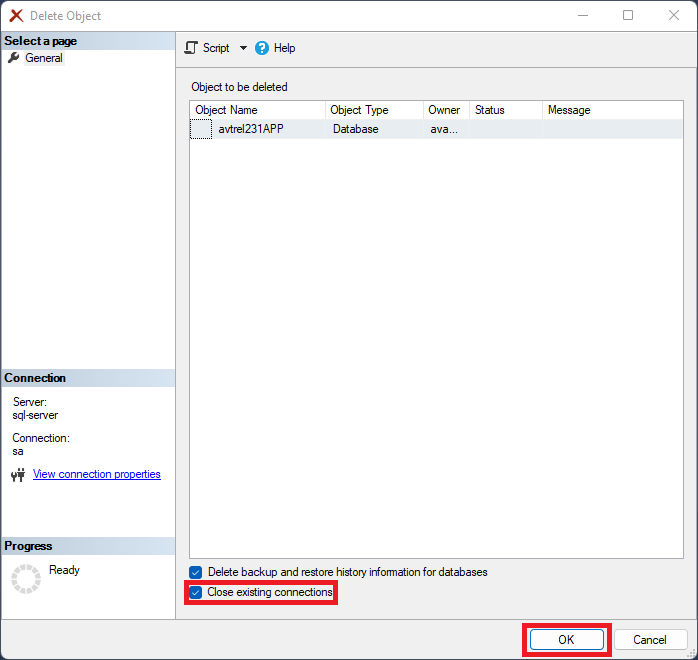Select the avtrel231APP database row
Viewport: 698px width, 660px height.
[x=251, y=129]
